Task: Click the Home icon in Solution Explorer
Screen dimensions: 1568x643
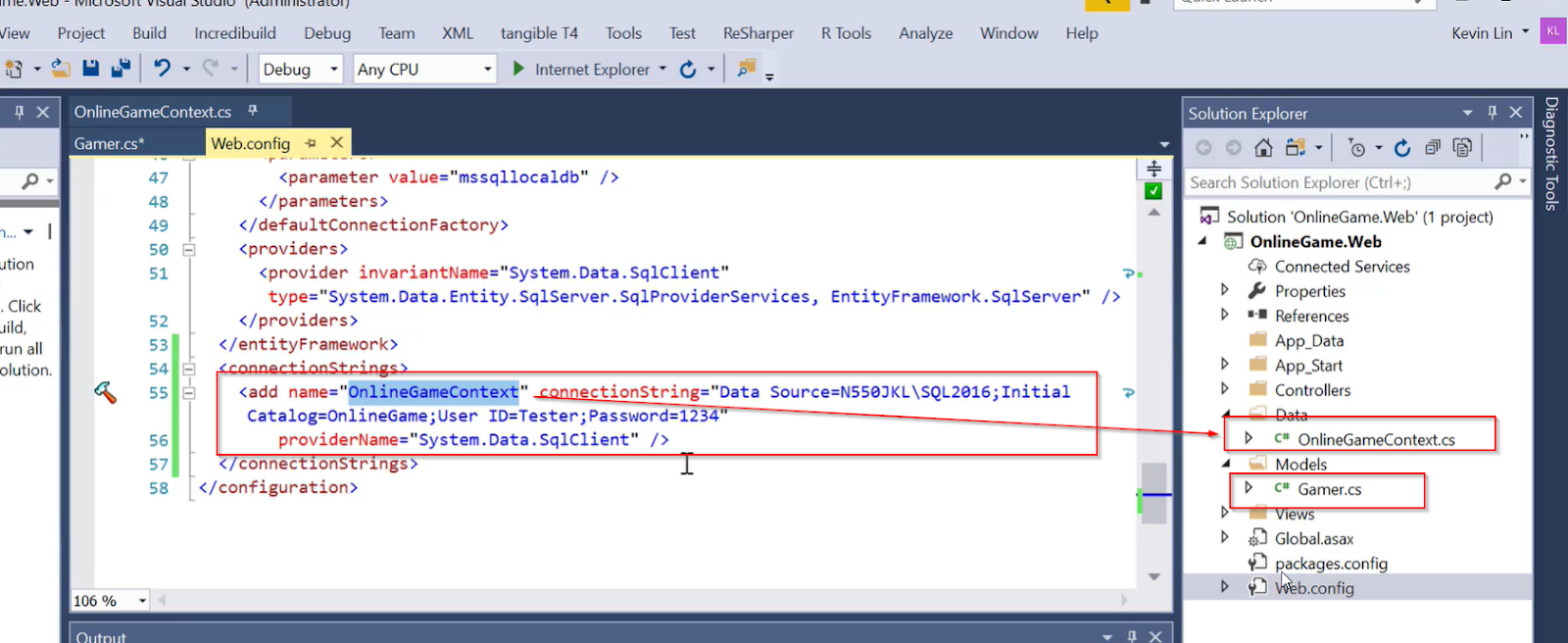Action: pyautogui.click(x=1263, y=148)
